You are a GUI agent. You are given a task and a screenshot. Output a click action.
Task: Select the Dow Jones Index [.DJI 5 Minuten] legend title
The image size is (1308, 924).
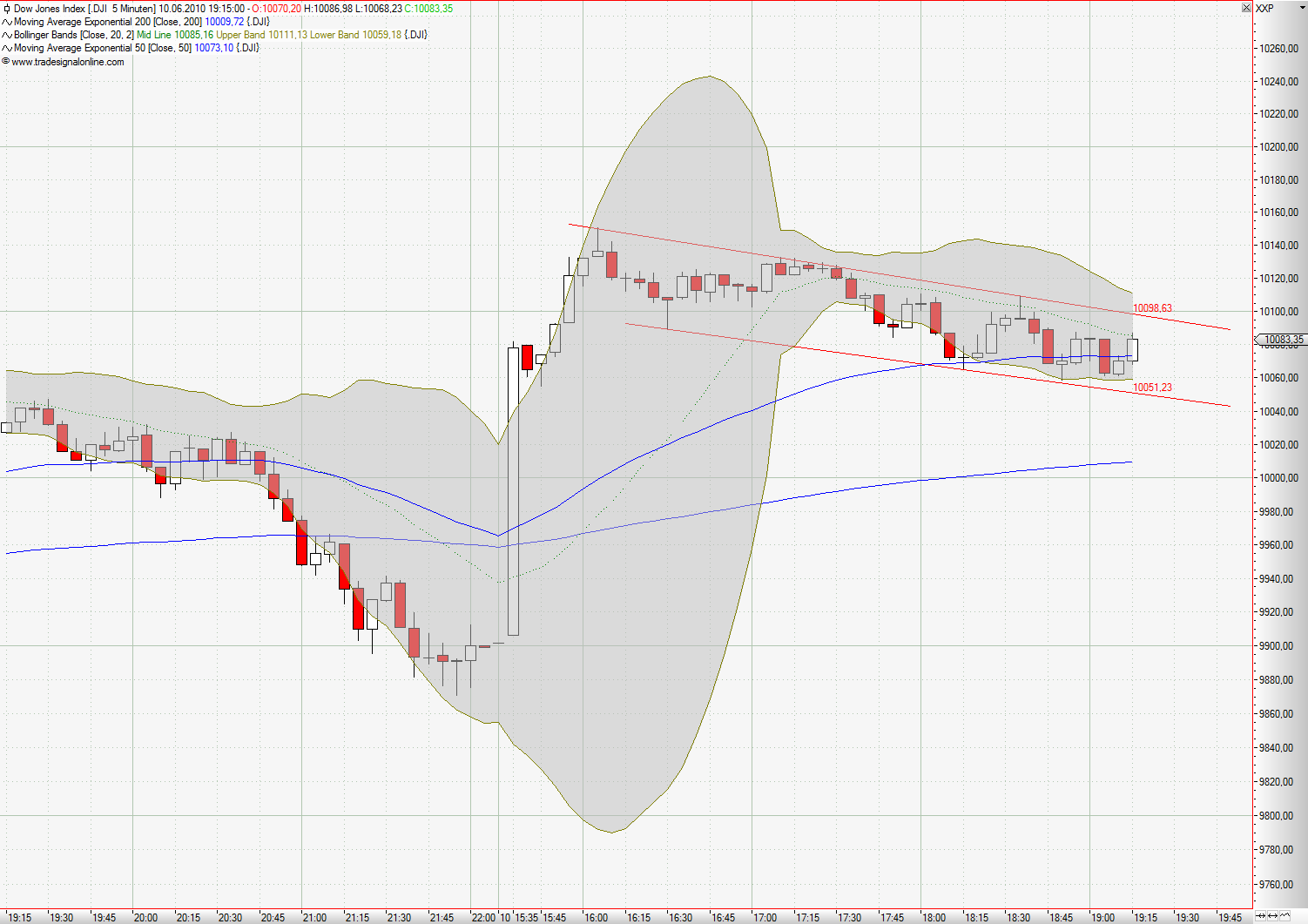pos(84,9)
